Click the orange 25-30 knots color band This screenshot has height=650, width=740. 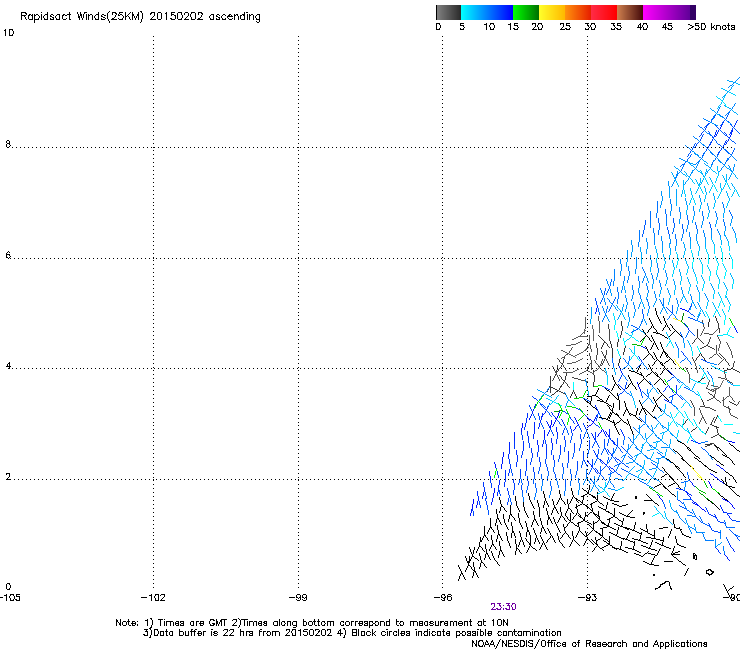tap(578, 12)
